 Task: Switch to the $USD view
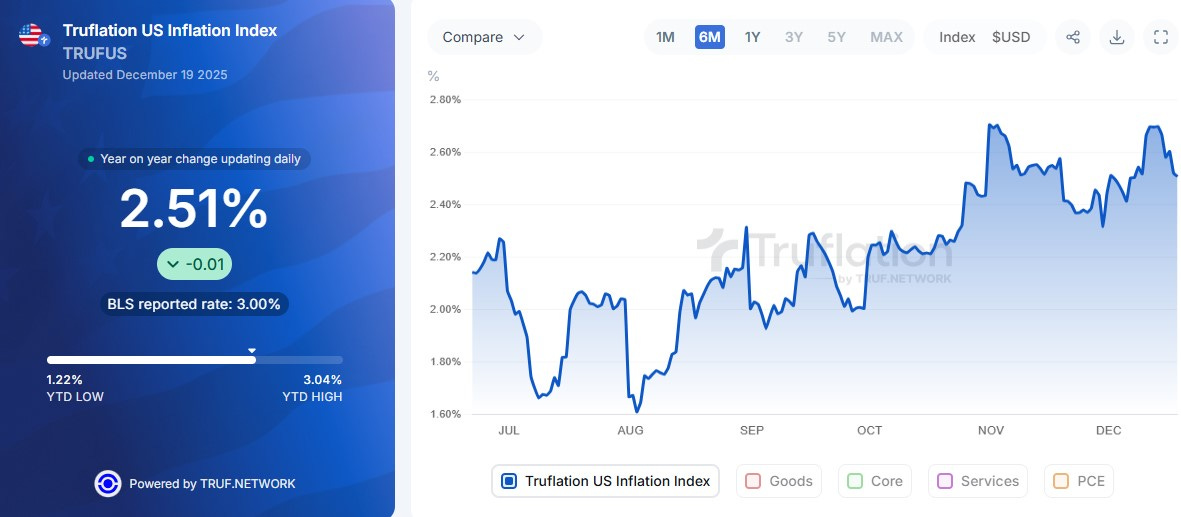click(1011, 37)
